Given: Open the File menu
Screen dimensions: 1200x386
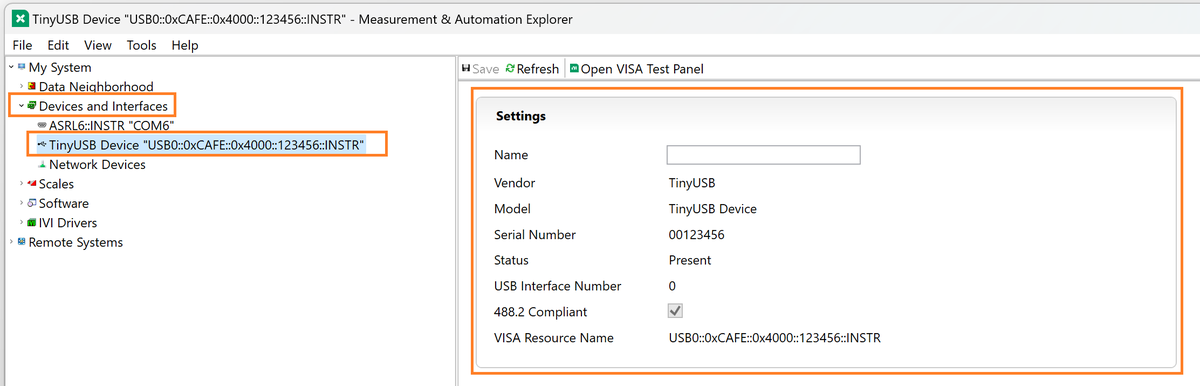Looking at the screenshot, I should point(23,45).
